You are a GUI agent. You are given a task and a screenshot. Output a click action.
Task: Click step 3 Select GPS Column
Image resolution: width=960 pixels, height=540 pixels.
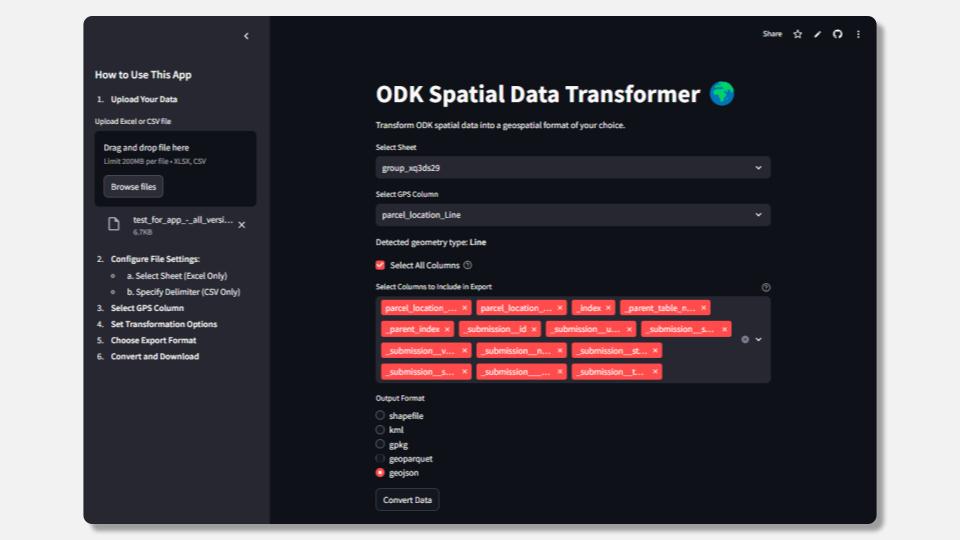coord(147,308)
